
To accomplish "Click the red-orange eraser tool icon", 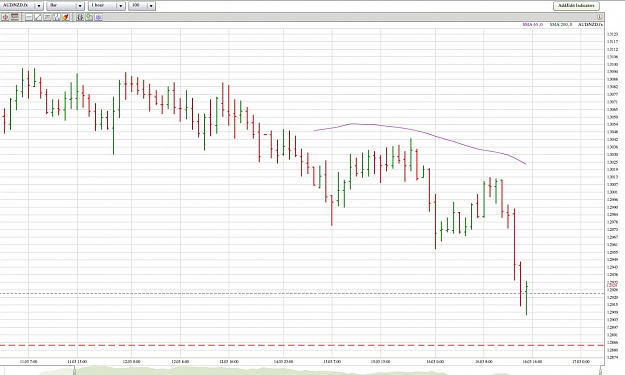I will (65, 17).
